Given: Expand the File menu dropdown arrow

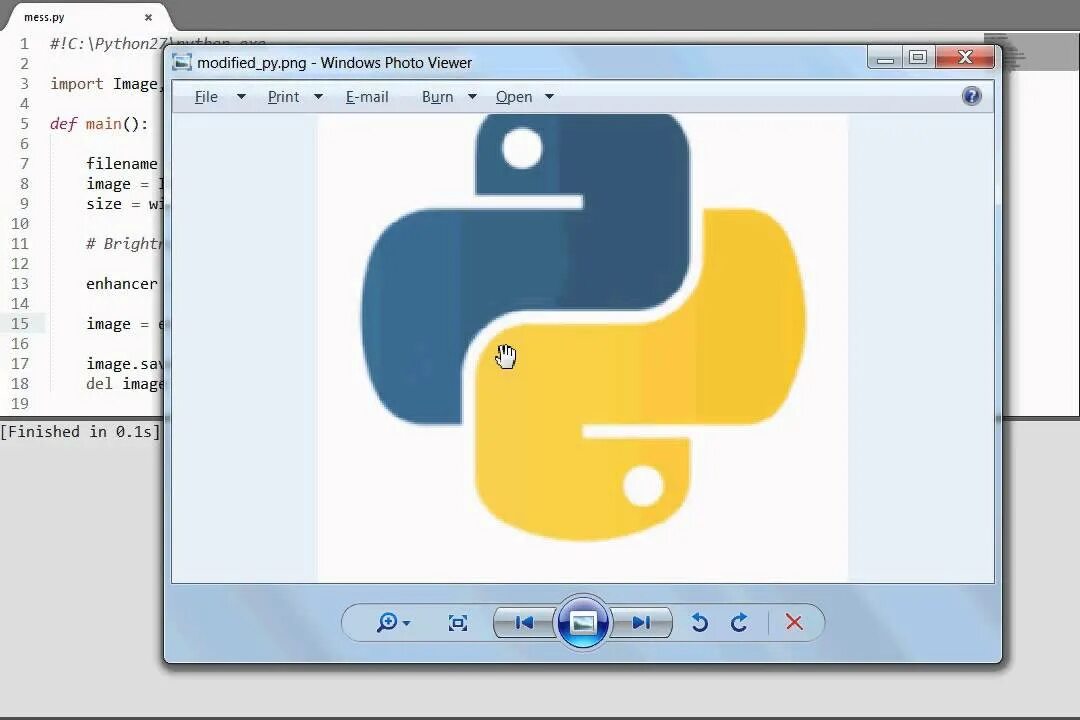Looking at the screenshot, I should coord(241,96).
